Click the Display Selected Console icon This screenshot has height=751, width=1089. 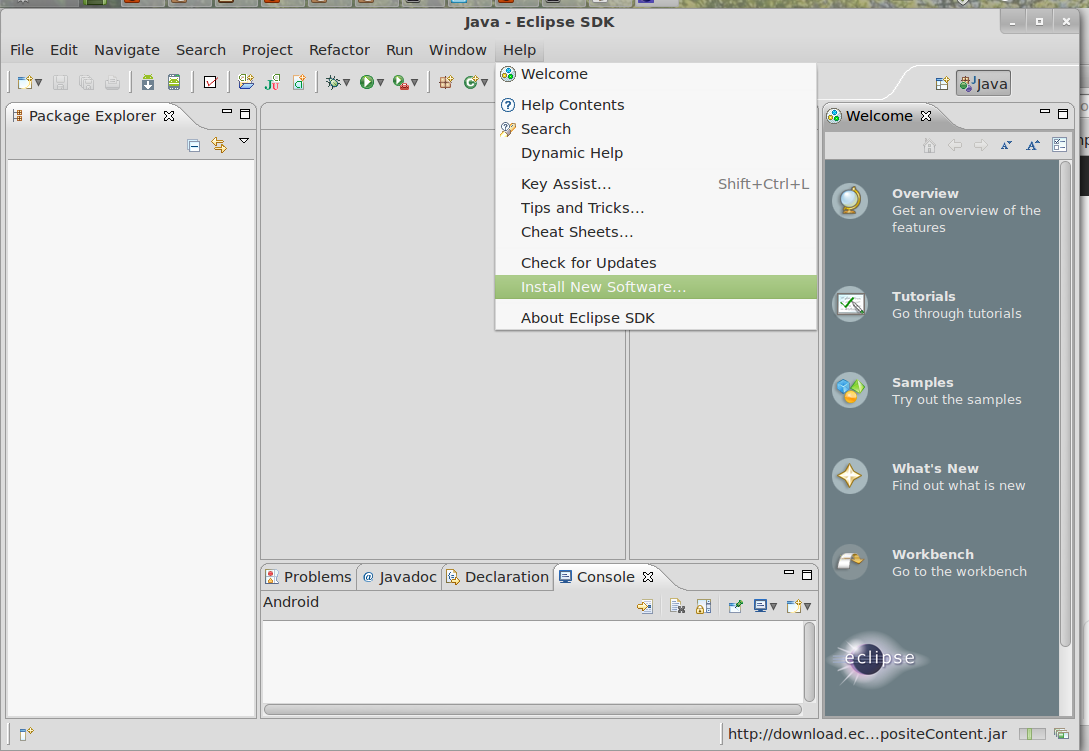pyautogui.click(x=760, y=606)
